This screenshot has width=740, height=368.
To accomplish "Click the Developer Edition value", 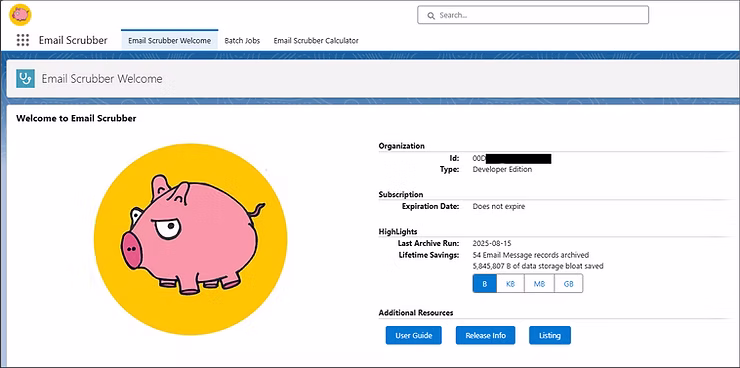I will coord(502,169).
